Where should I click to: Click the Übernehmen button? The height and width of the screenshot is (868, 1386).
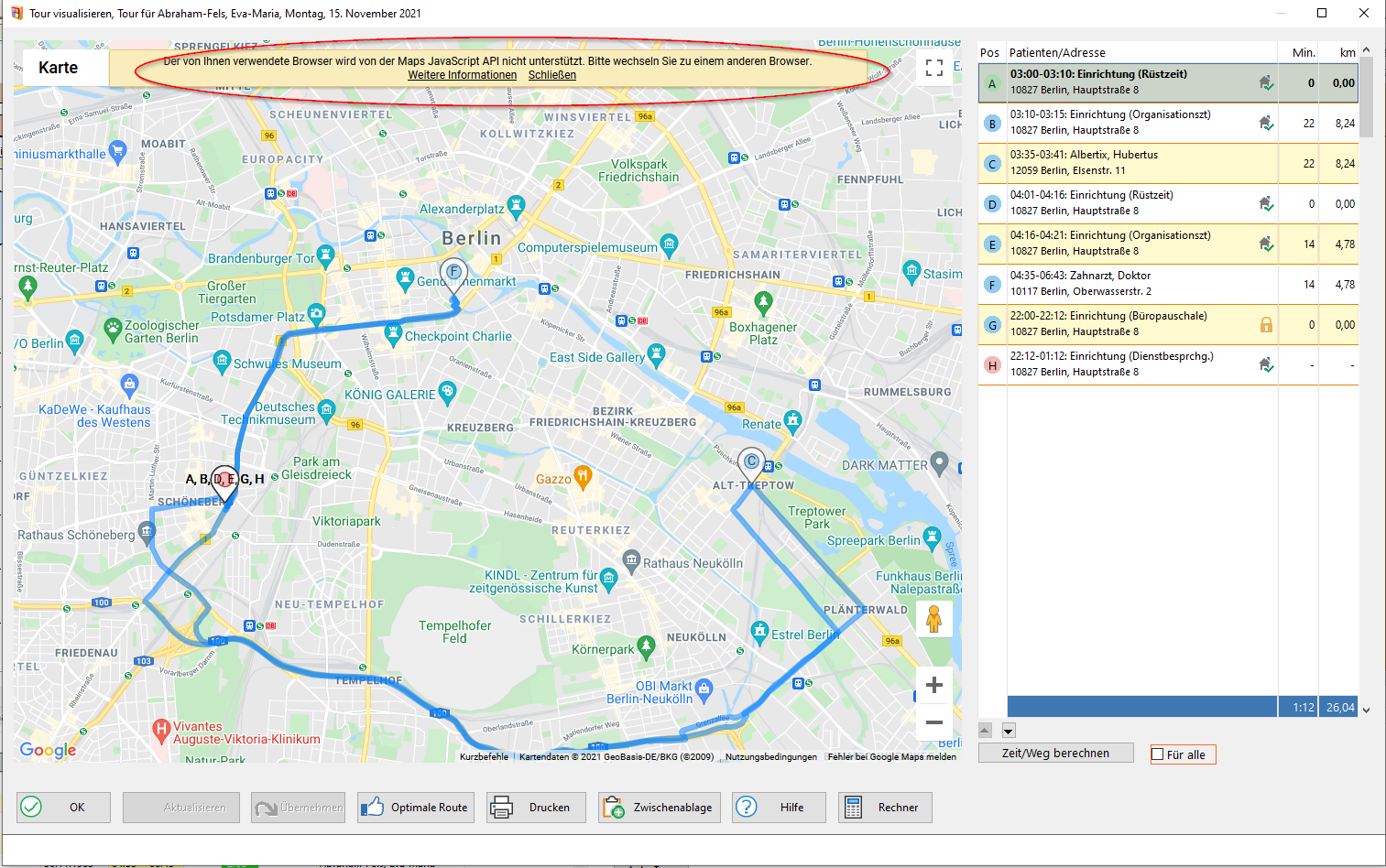pos(299,808)
